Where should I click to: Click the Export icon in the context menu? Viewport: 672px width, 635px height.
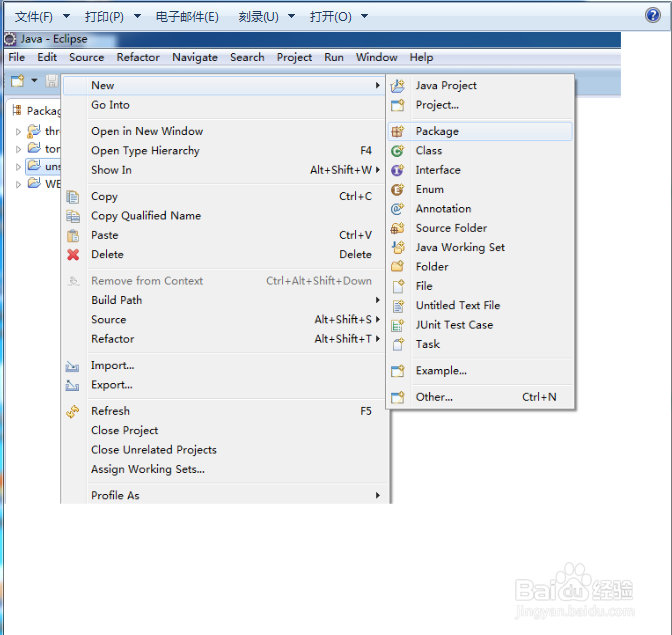(x=72, y=385)
